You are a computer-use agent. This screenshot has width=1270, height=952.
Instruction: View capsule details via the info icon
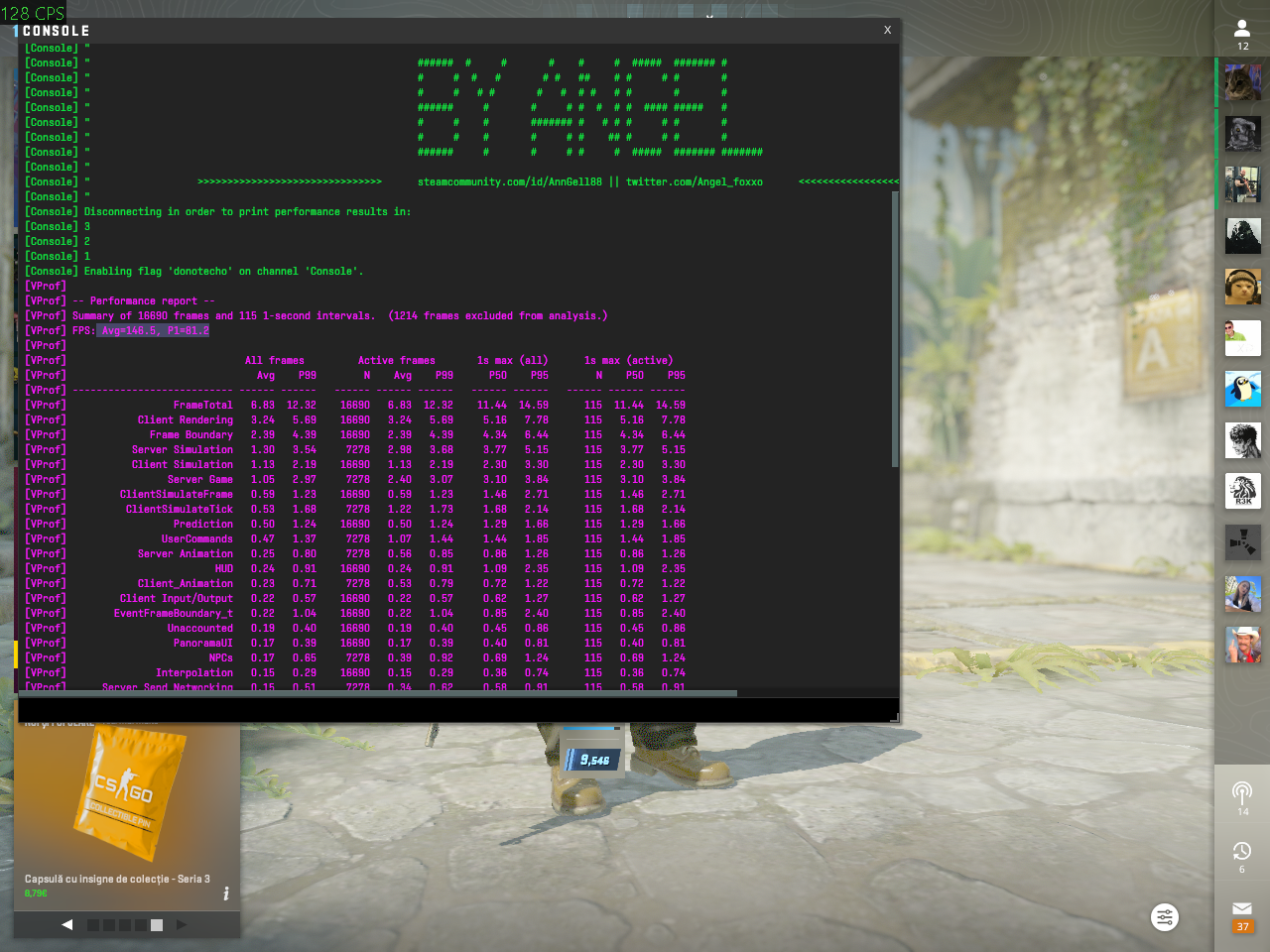tap(225, 893)
